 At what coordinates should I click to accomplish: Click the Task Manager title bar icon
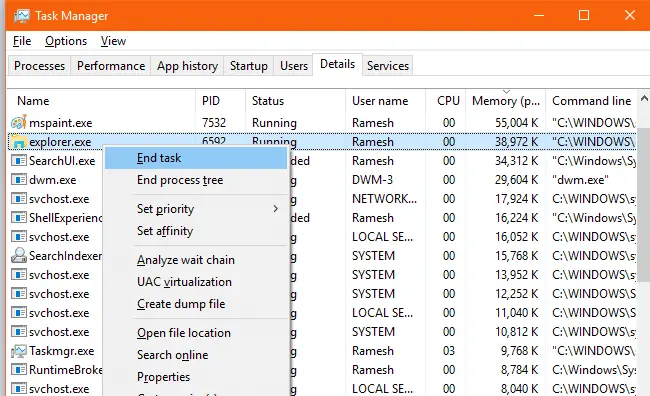22,16
